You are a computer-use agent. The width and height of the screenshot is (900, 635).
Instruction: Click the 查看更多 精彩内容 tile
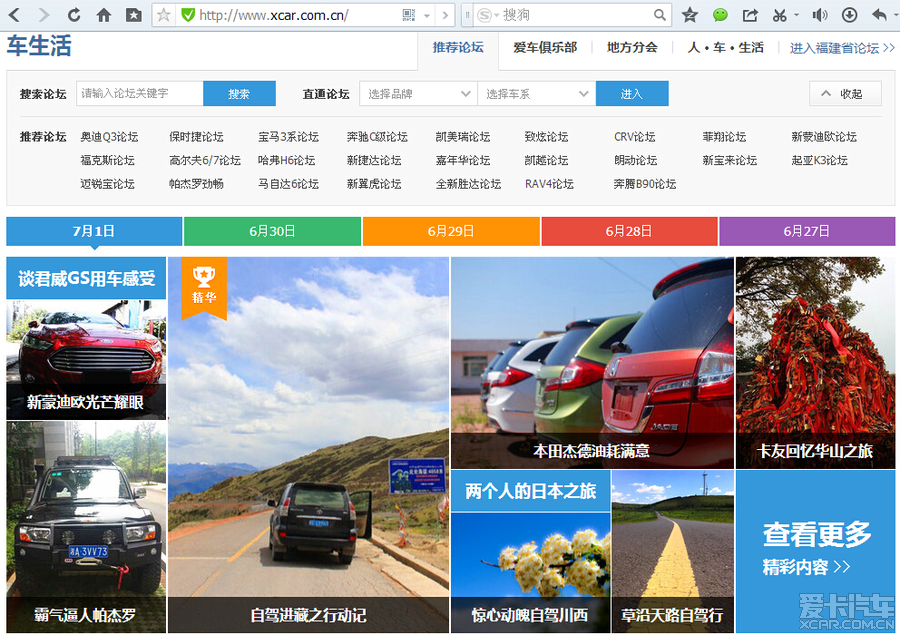816,551
